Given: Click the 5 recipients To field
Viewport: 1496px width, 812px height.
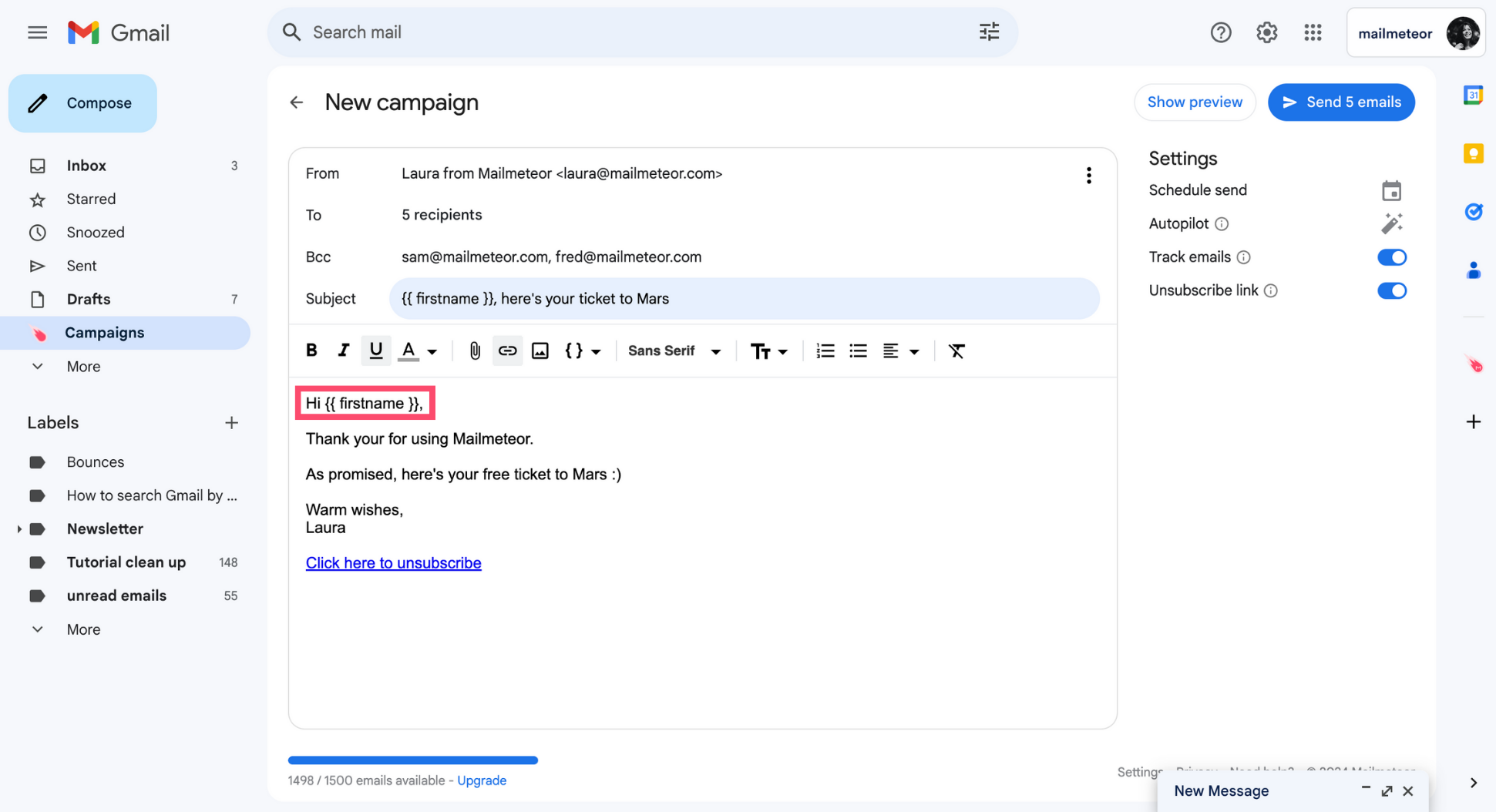Looking at the screenshot, I should (442, 215).
